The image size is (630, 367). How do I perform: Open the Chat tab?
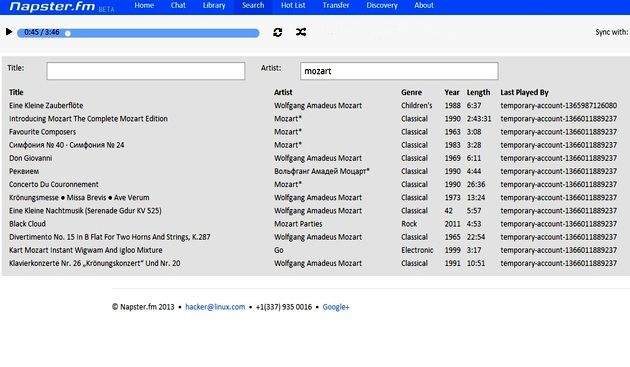click(178, 6)
